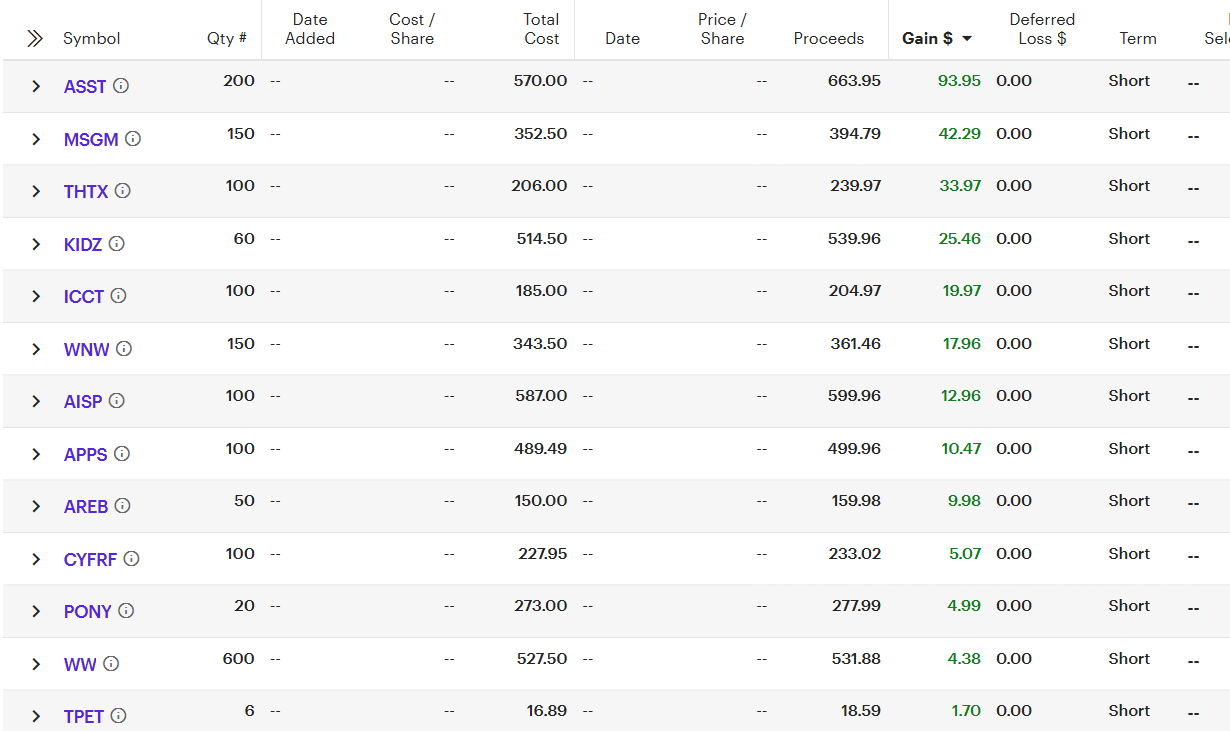Viewport: 1230px width, 731px height.
Task: Sort table by Total Cost header
Action: pos(541,29)
